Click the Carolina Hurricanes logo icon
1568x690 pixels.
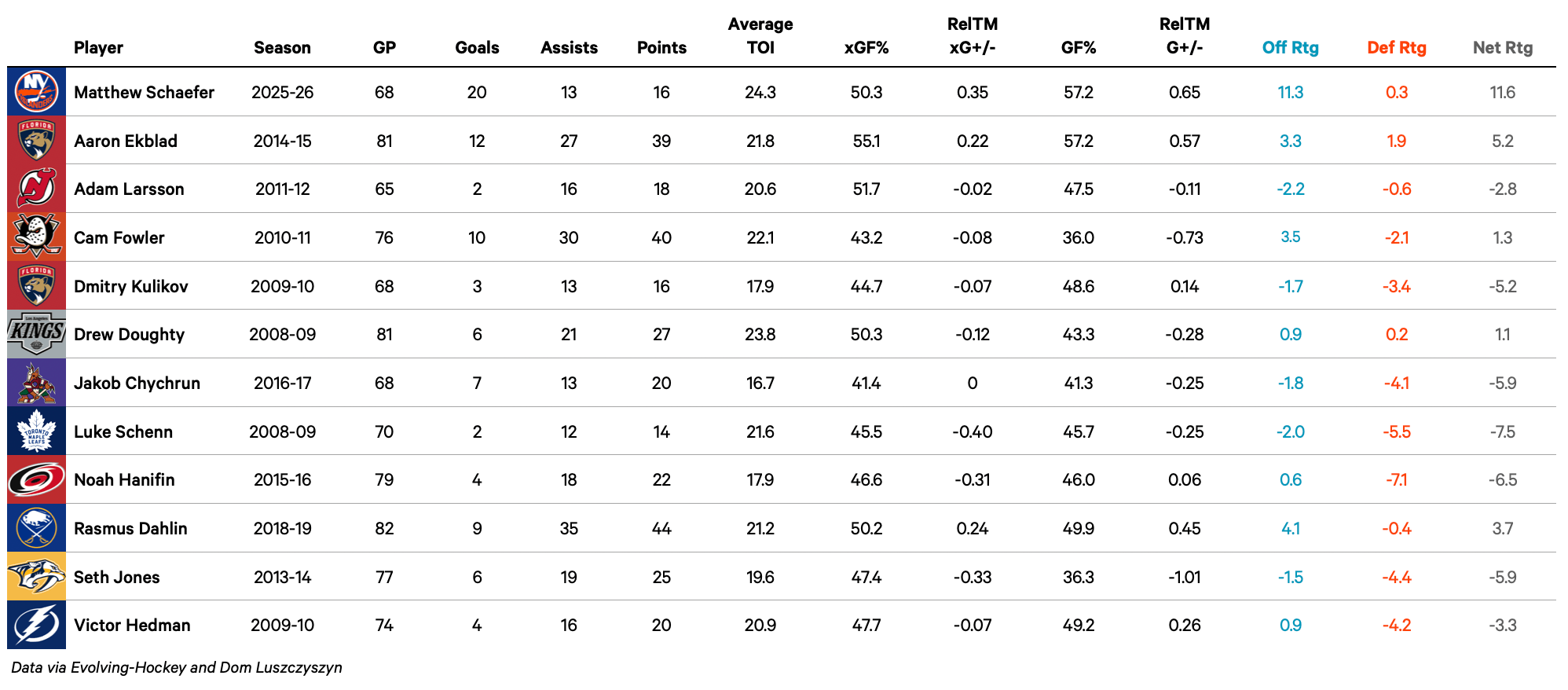point(36,480)
